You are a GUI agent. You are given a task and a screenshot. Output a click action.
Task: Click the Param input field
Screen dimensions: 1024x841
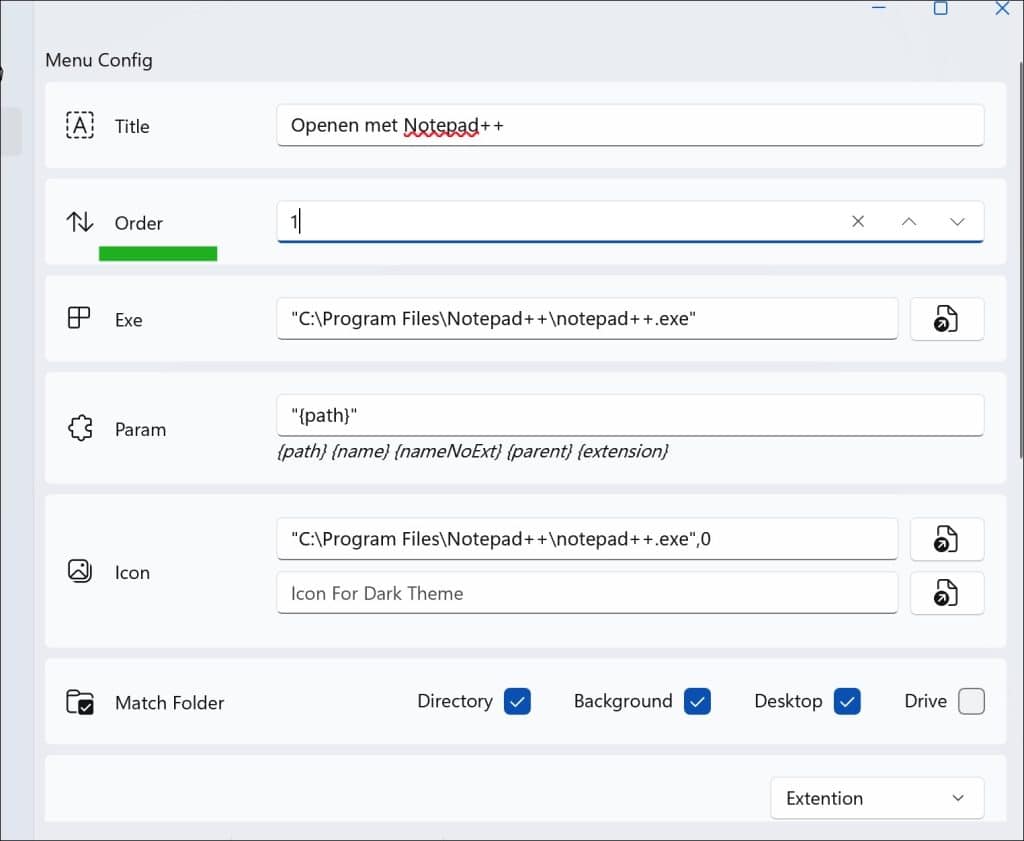(630, 414)
